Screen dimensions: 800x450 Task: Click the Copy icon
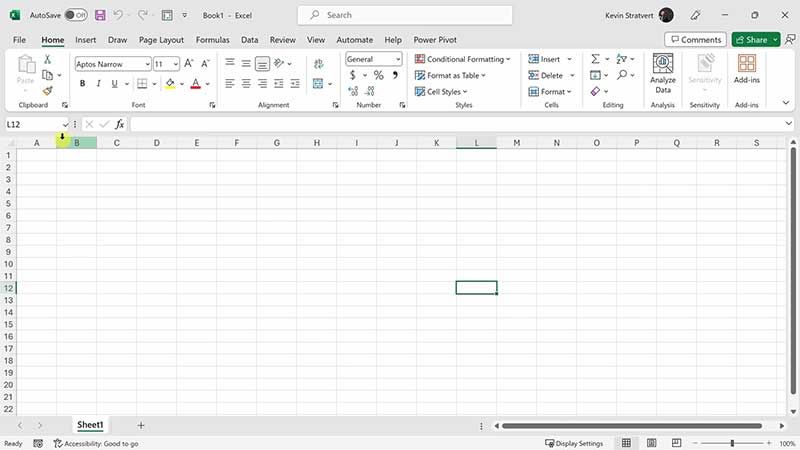(x=47, y=75)
